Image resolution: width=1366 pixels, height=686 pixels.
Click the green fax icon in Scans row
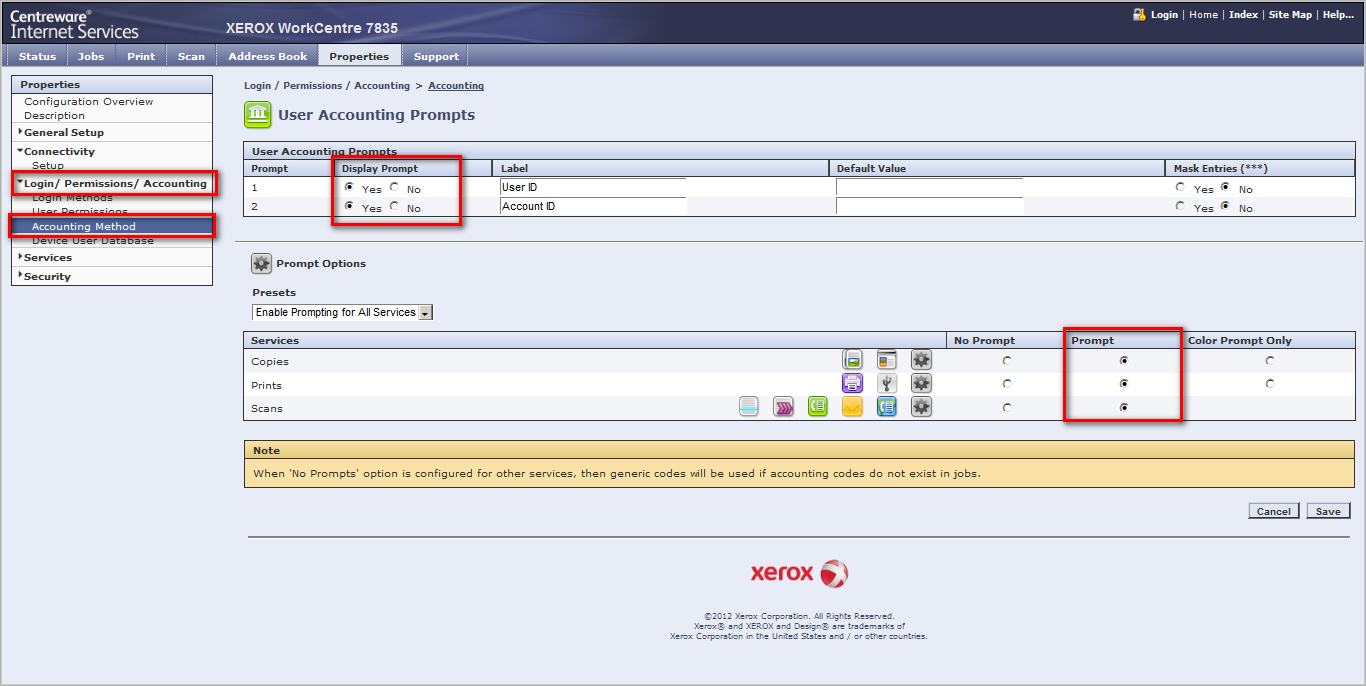click(818, 407)
